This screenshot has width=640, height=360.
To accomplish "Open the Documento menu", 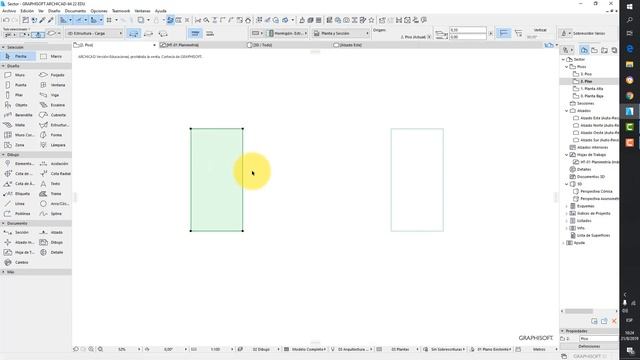I will point(75,11).
